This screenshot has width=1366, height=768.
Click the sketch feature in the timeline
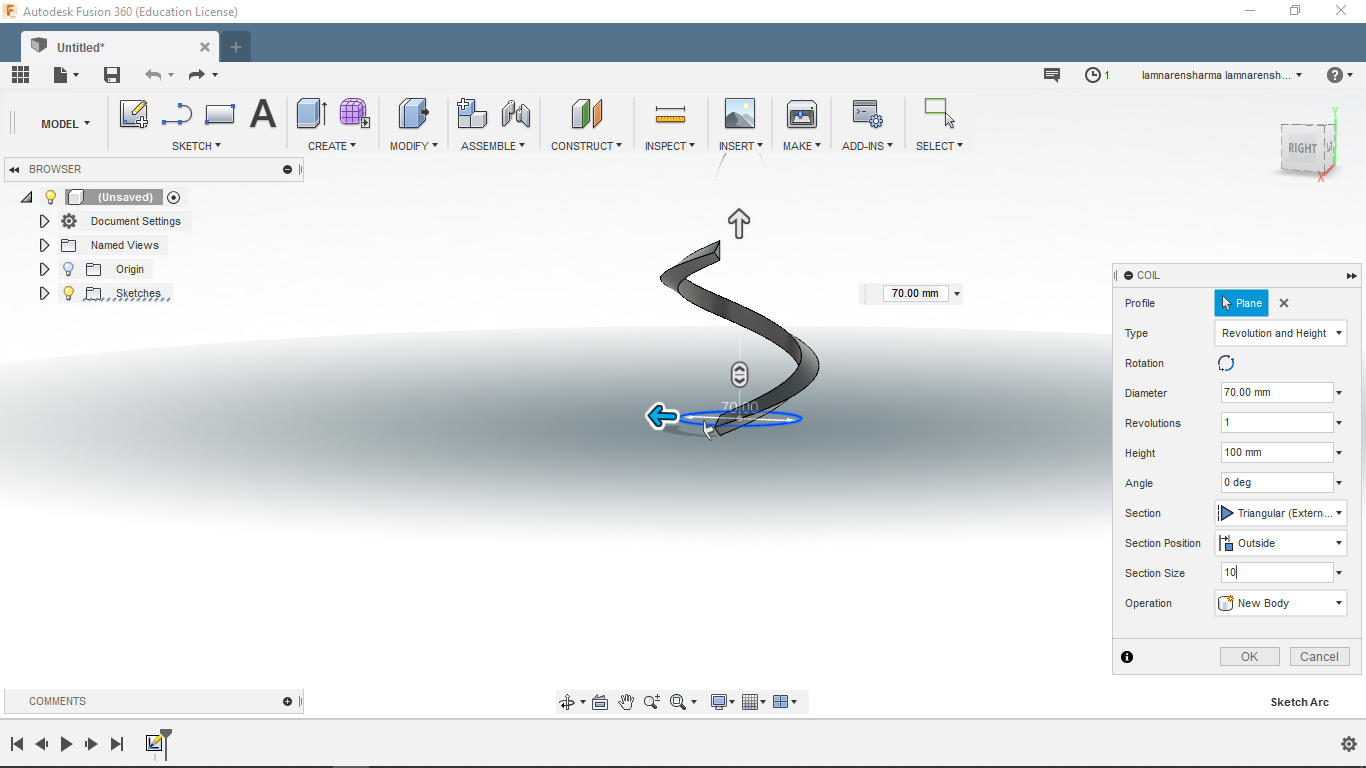tap(154, 743)
